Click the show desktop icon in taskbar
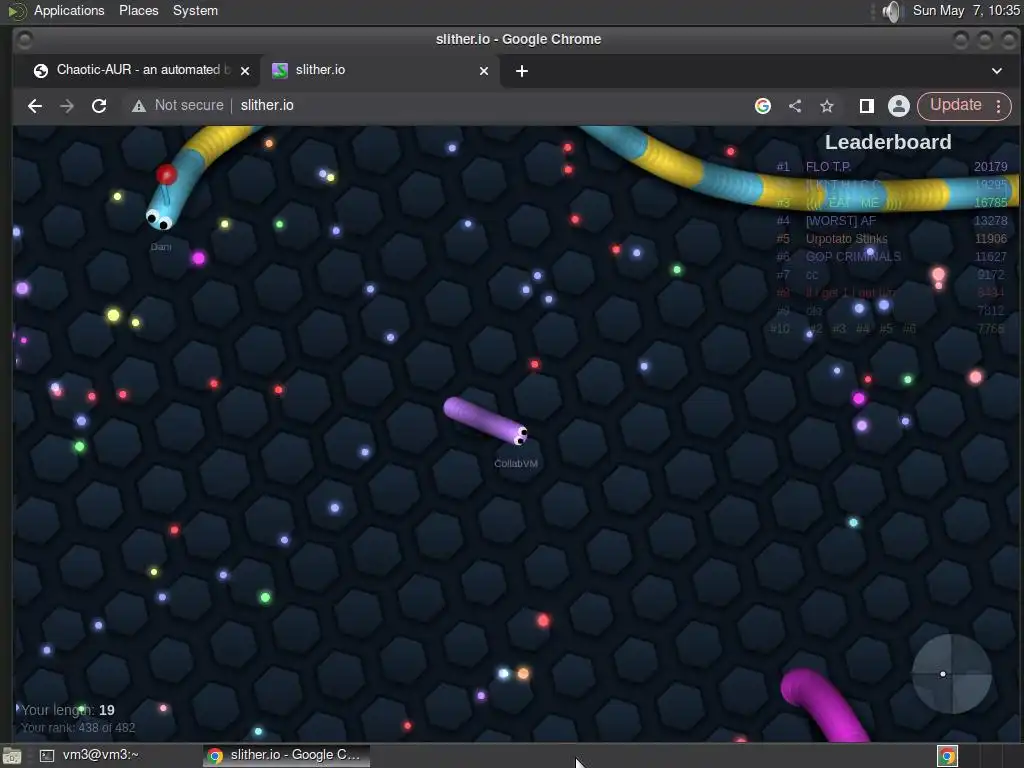1024x768 pixels. (12, 756)
